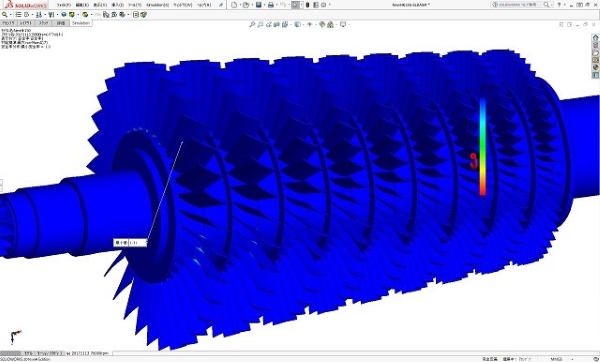Screen dimensions: 600x362
Task: Click the Options gear icon in top toolbar
Action: [x=324, y=5]
